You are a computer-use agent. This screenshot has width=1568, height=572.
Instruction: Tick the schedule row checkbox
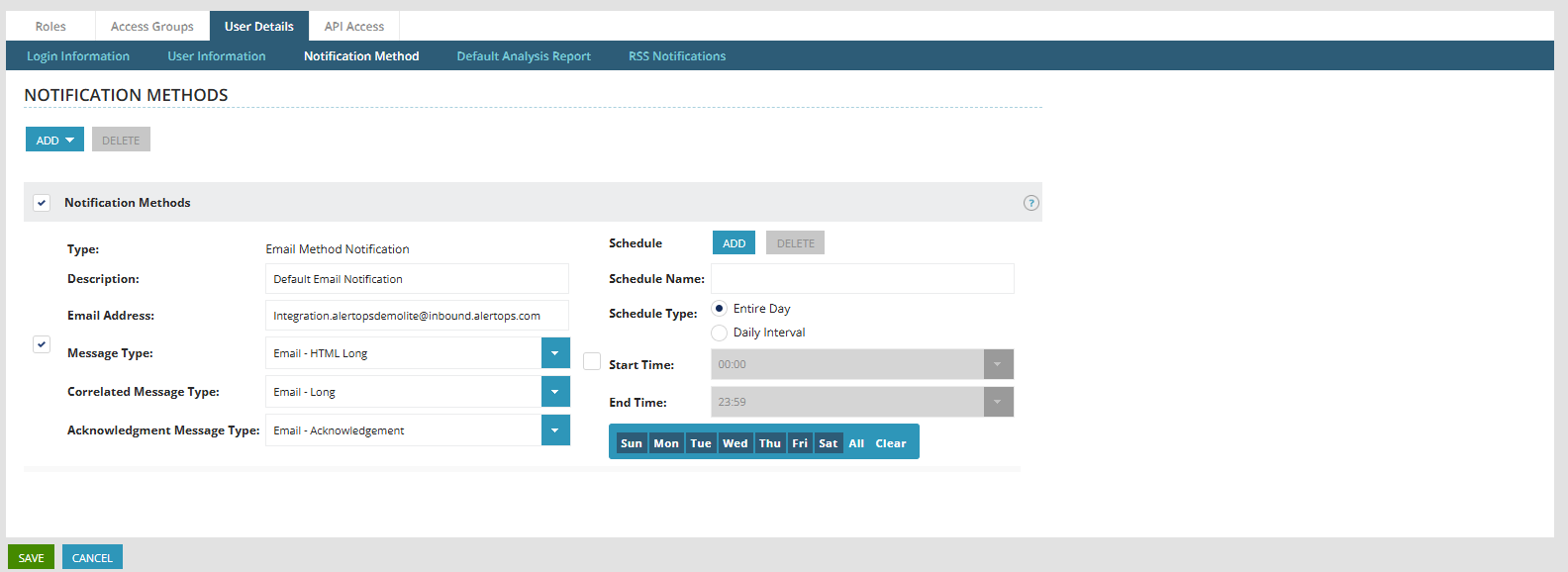click(x=592, y=361)
